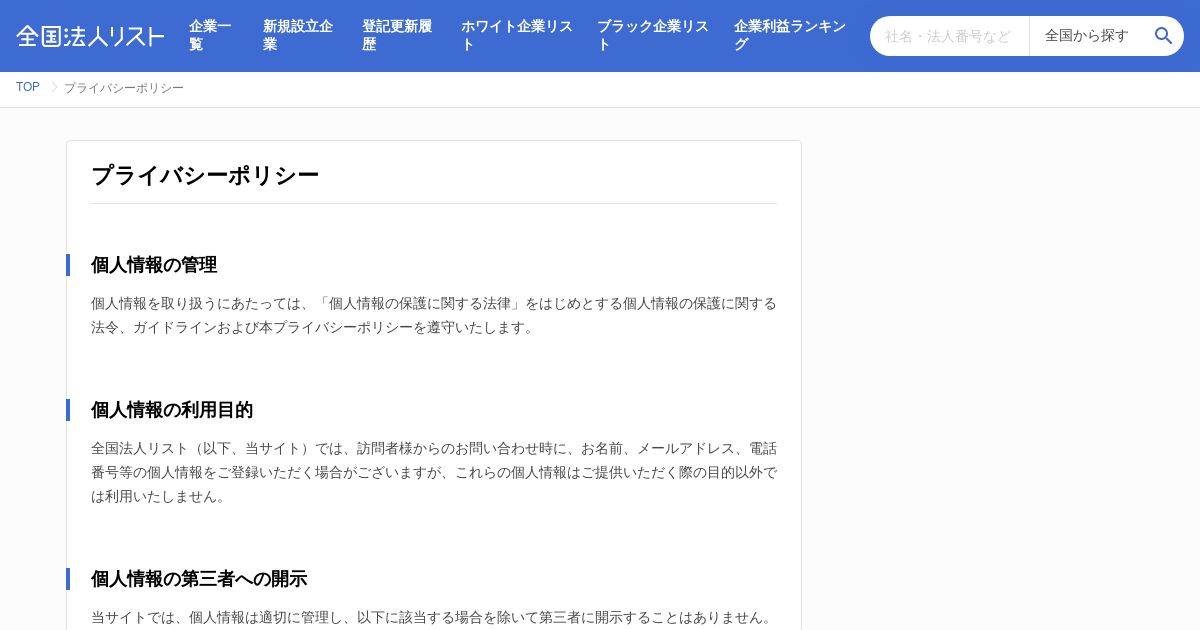Click the TOP breadcrumb link
The width and height of the screenshot is (1200, 630).
click(28, 87)
